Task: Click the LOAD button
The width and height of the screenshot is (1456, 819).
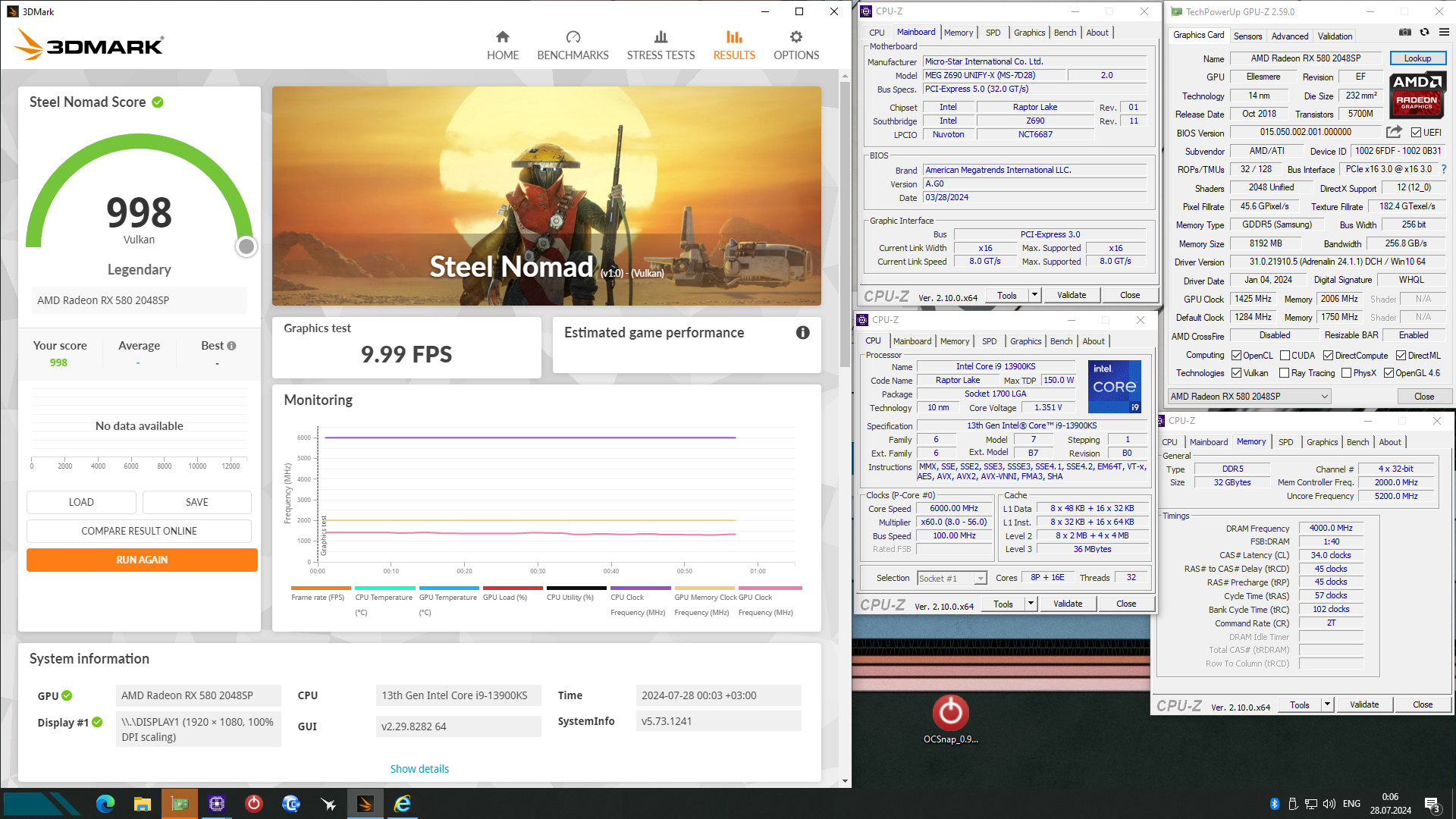Action: [81, 502]
